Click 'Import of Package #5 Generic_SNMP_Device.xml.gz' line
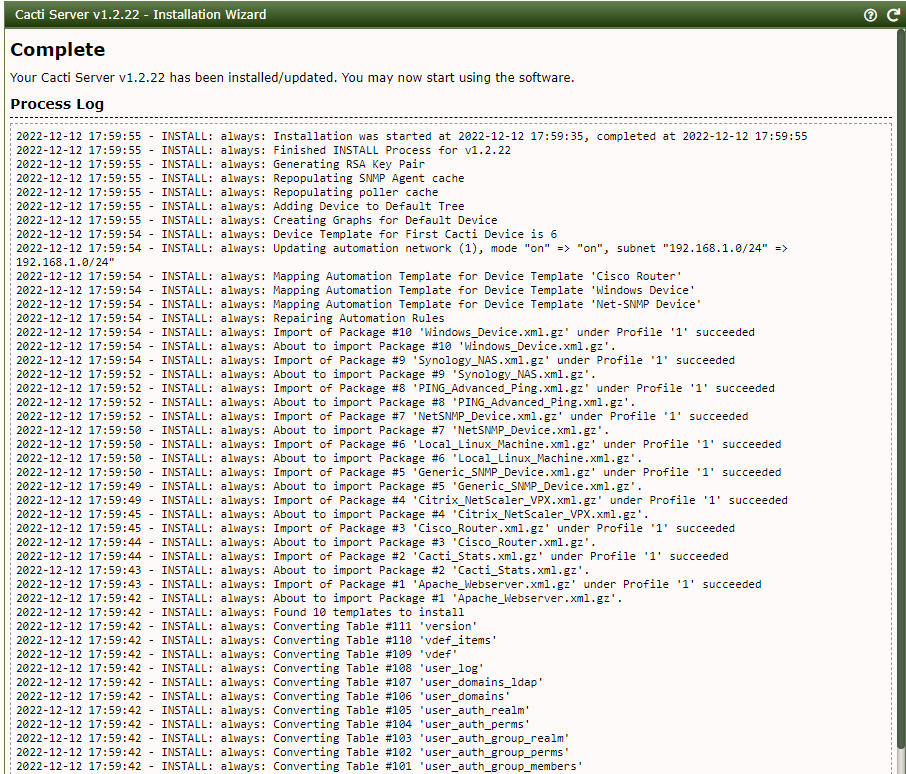Screen dimensions: 906x774 coord(399,472)
